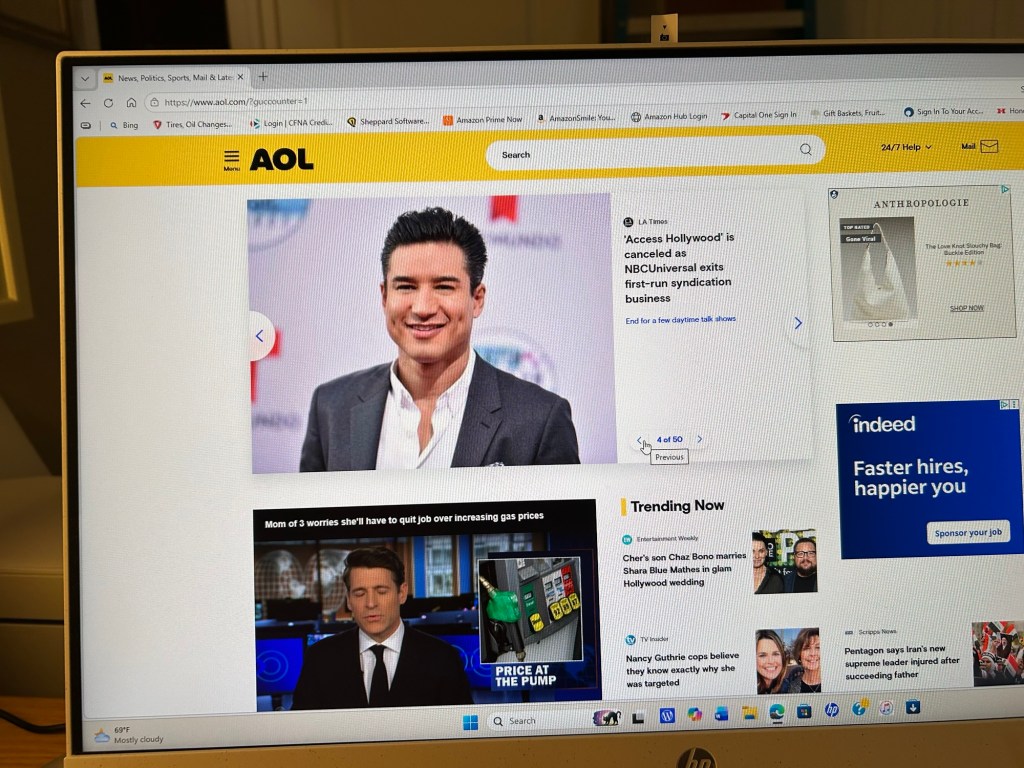Expand the 24/7 Help dropdown

point(905,147)
